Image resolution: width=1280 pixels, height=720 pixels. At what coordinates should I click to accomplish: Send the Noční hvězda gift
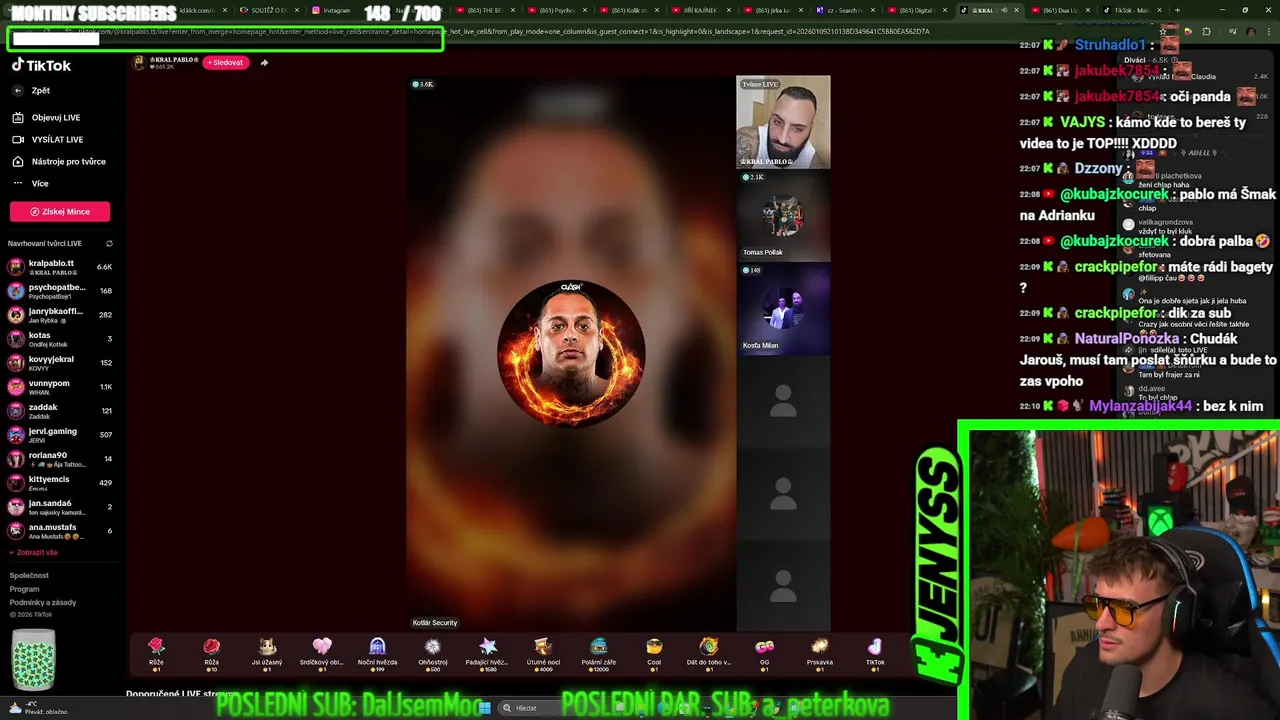[x=378, y=653]
